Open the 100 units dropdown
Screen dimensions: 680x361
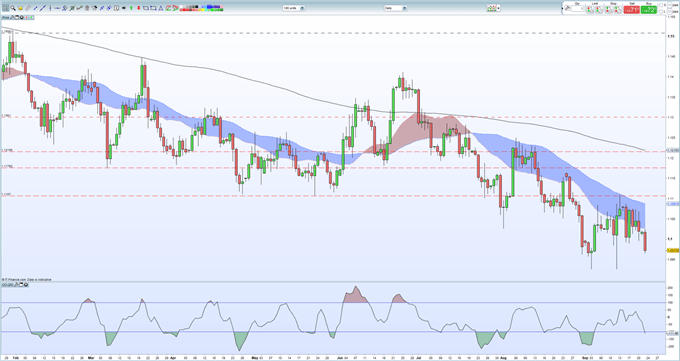click(302, 8)
